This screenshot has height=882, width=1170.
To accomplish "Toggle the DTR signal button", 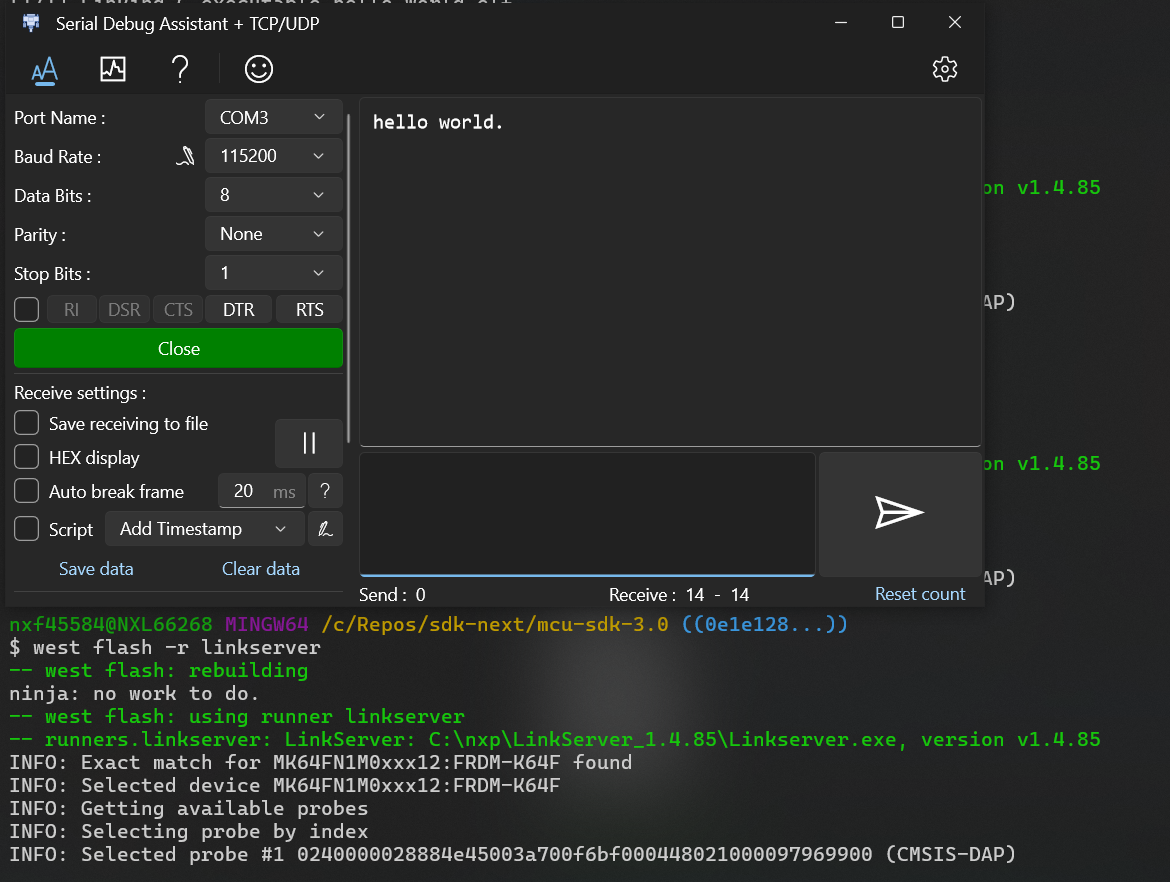I will tap(239, 310).
